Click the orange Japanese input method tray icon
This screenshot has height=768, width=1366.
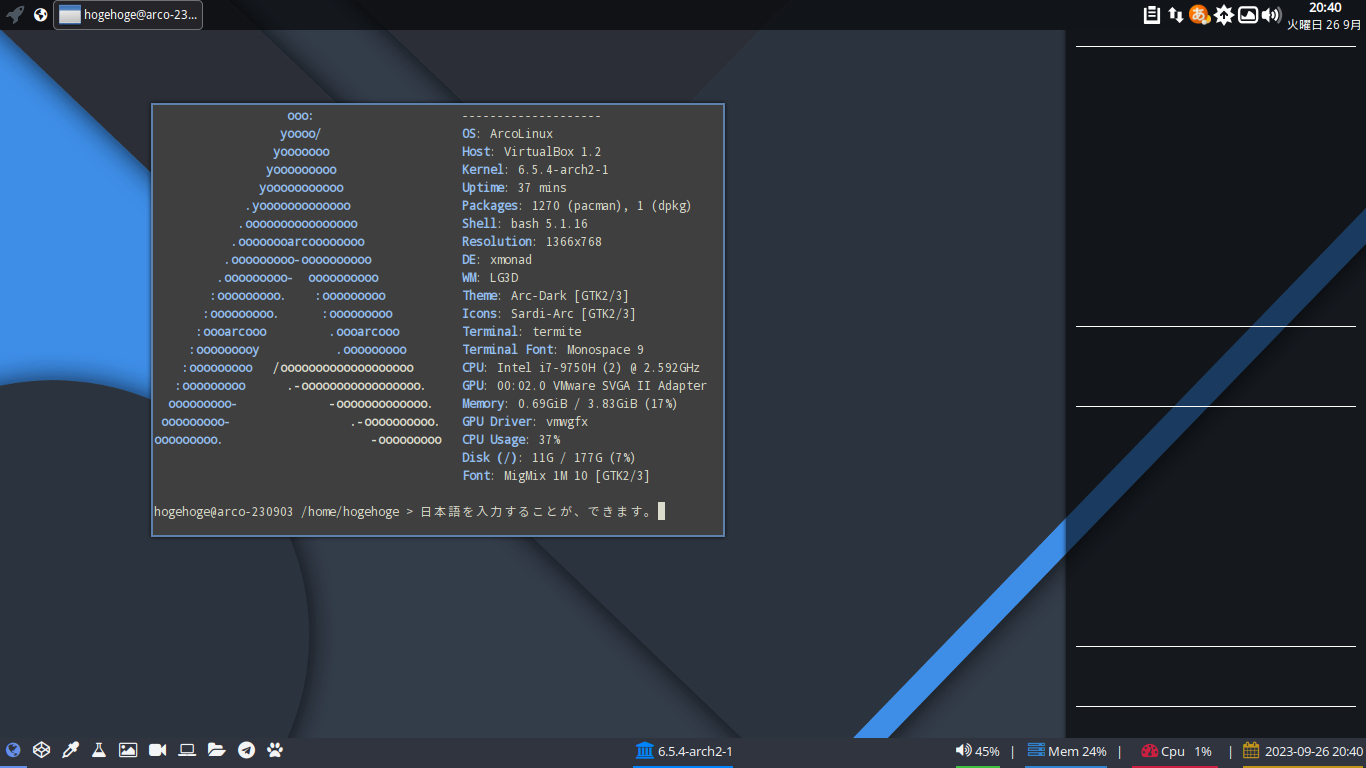pyautogui.click(x=1199, y=15)
